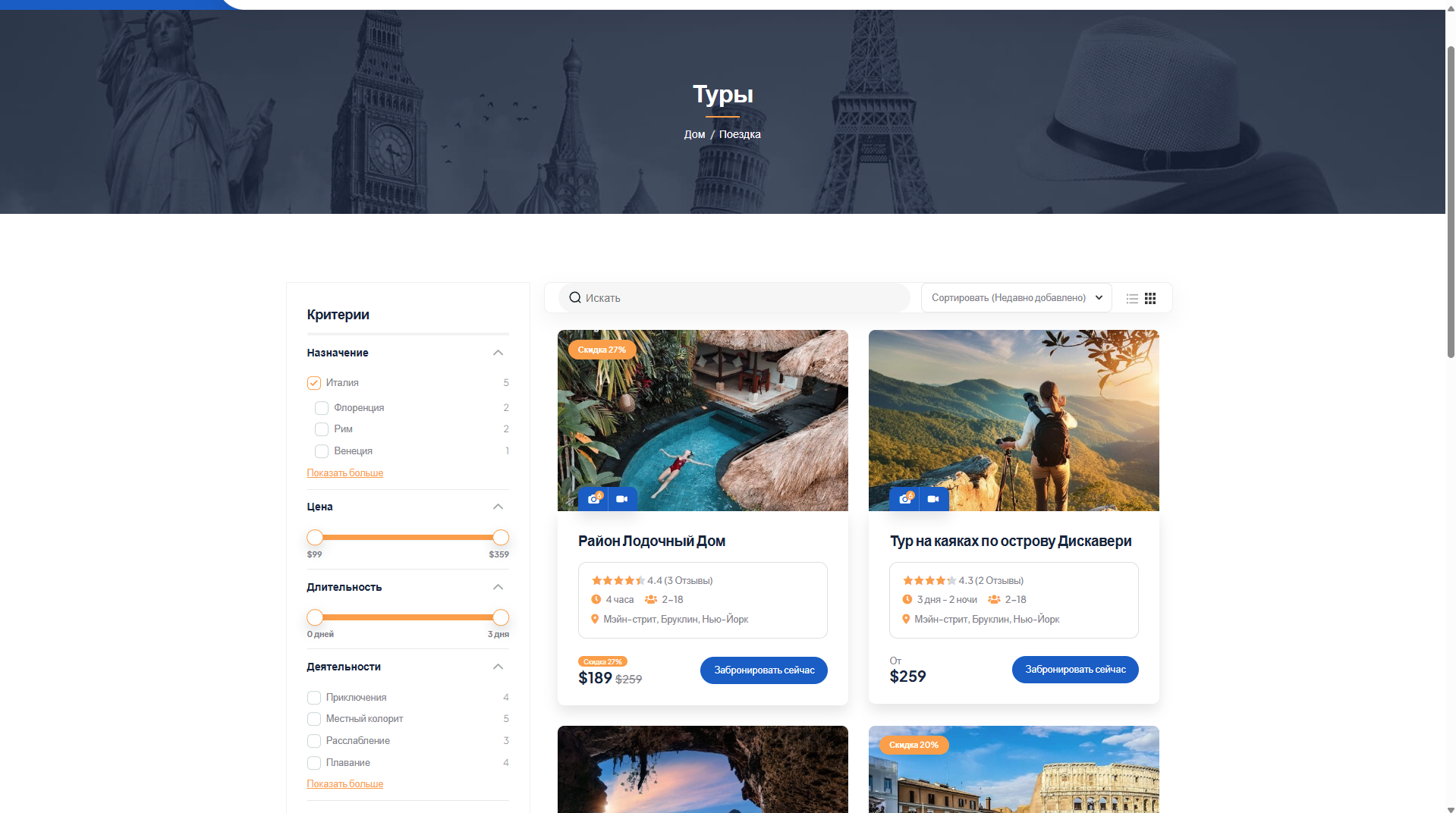Click clock icon beside 4 часа

tap(596, 600)
